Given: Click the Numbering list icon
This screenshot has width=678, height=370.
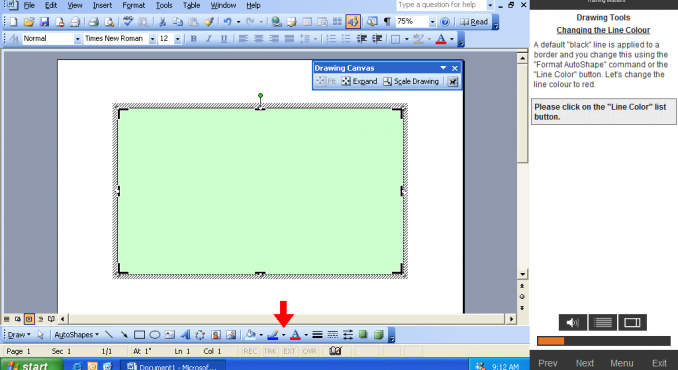Looking at the screenshot, I should coord(331,39).
